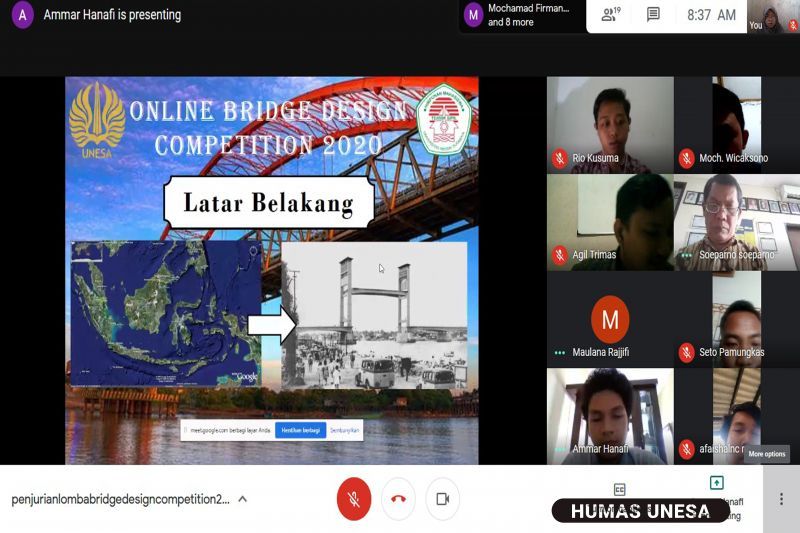800x533 pixels.
Task: Open the chat messages icon
Action: tap(653, 14)
